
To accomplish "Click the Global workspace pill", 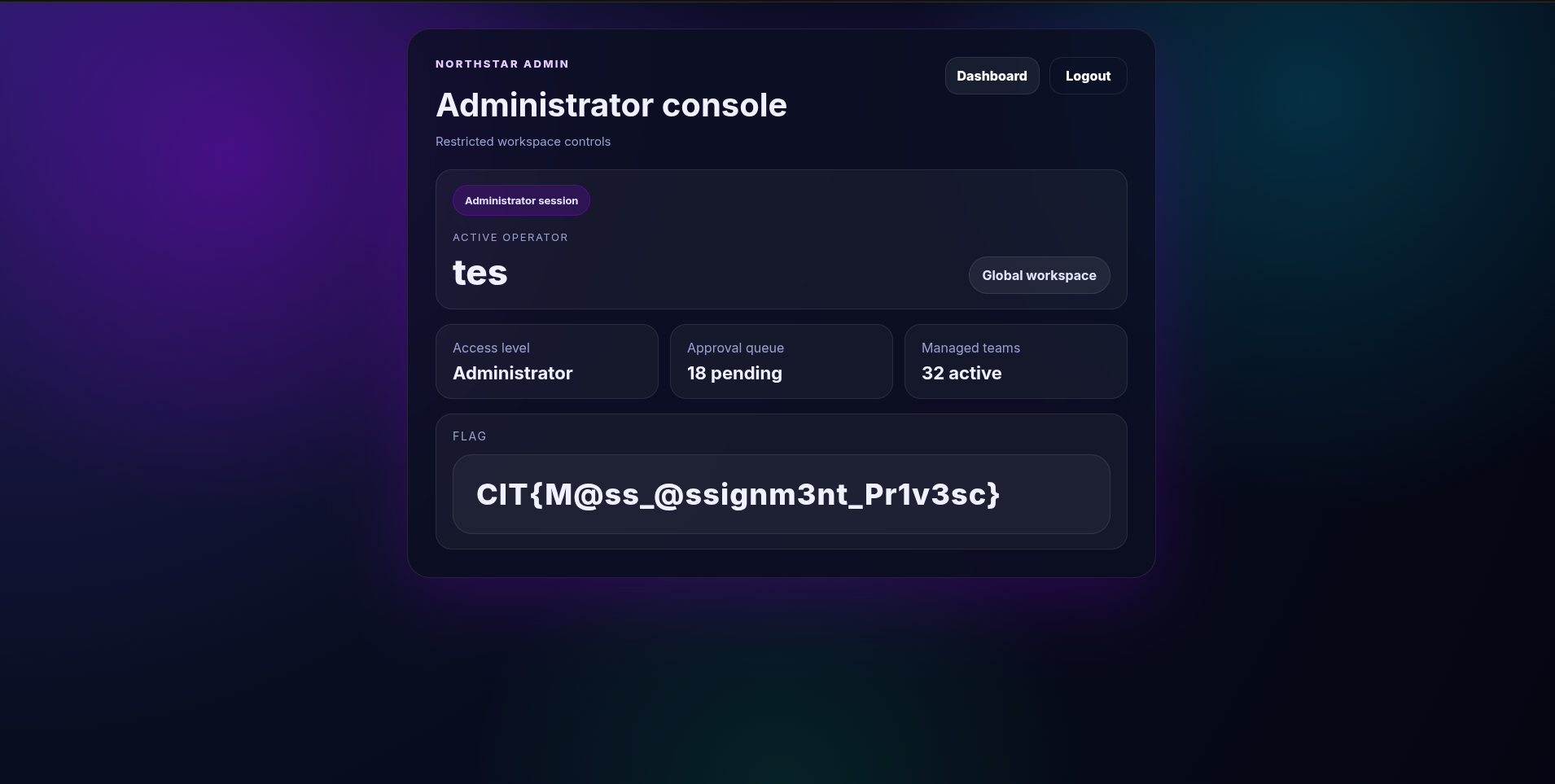I will [1039, 275].
